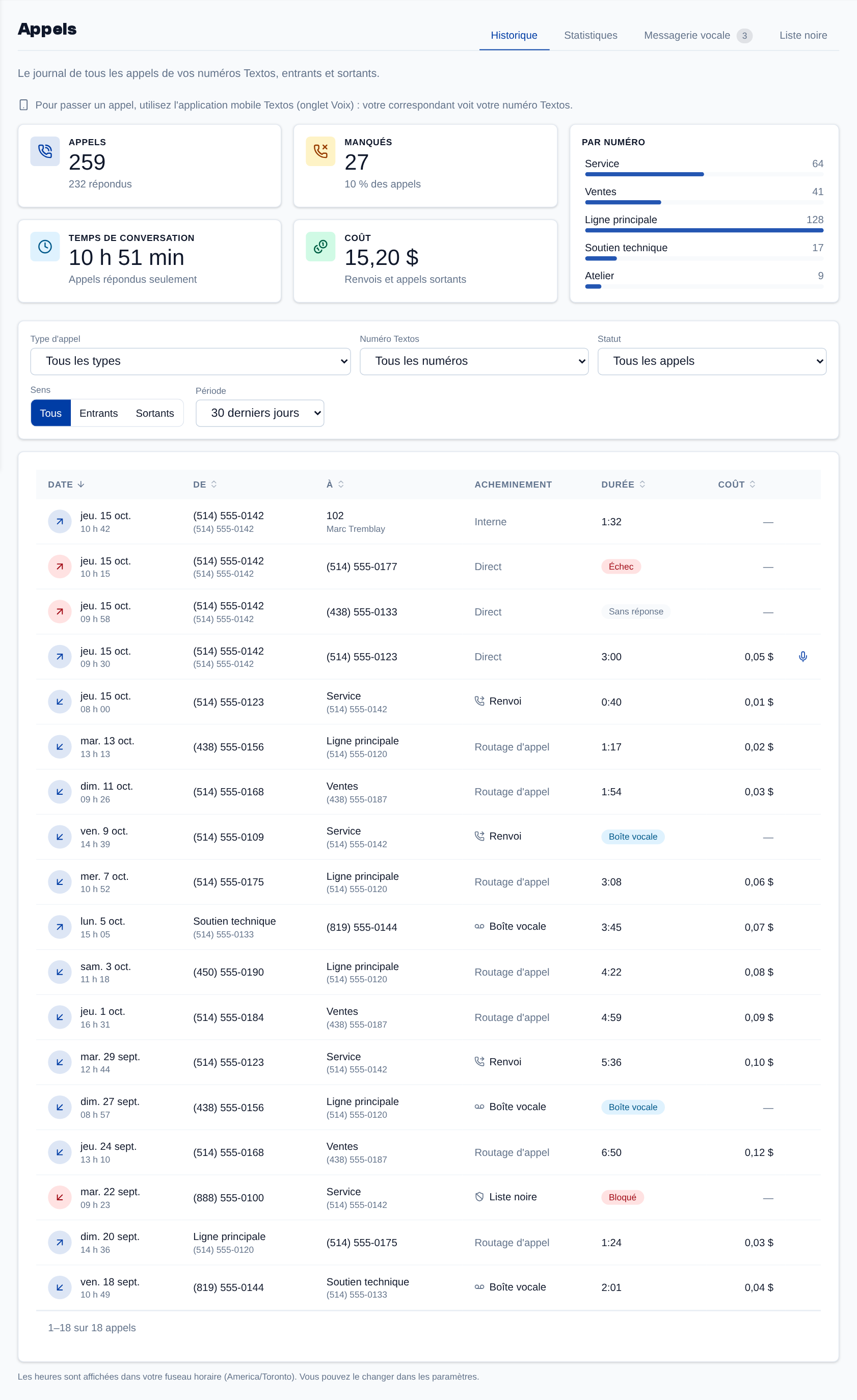Open the Type d'appel dropdown

[191, 361]
